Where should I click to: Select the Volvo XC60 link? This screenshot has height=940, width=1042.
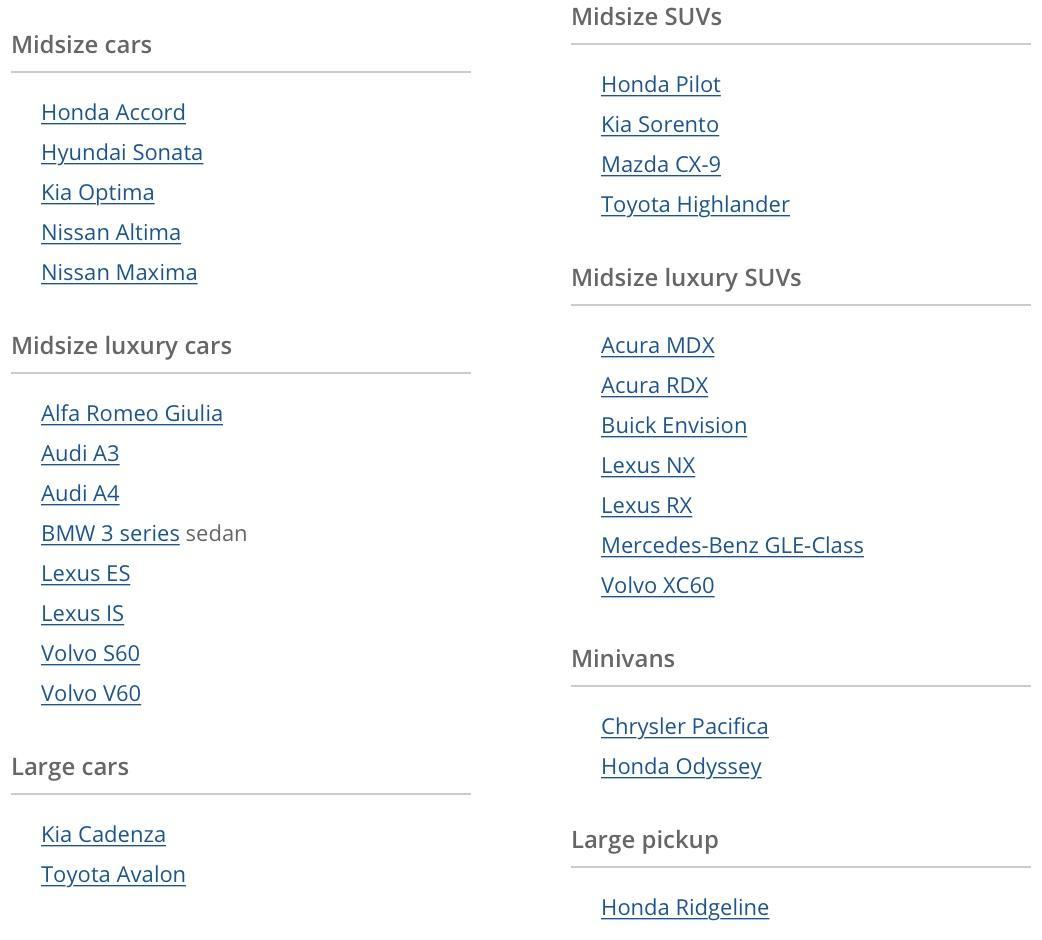tap(657, 585)
